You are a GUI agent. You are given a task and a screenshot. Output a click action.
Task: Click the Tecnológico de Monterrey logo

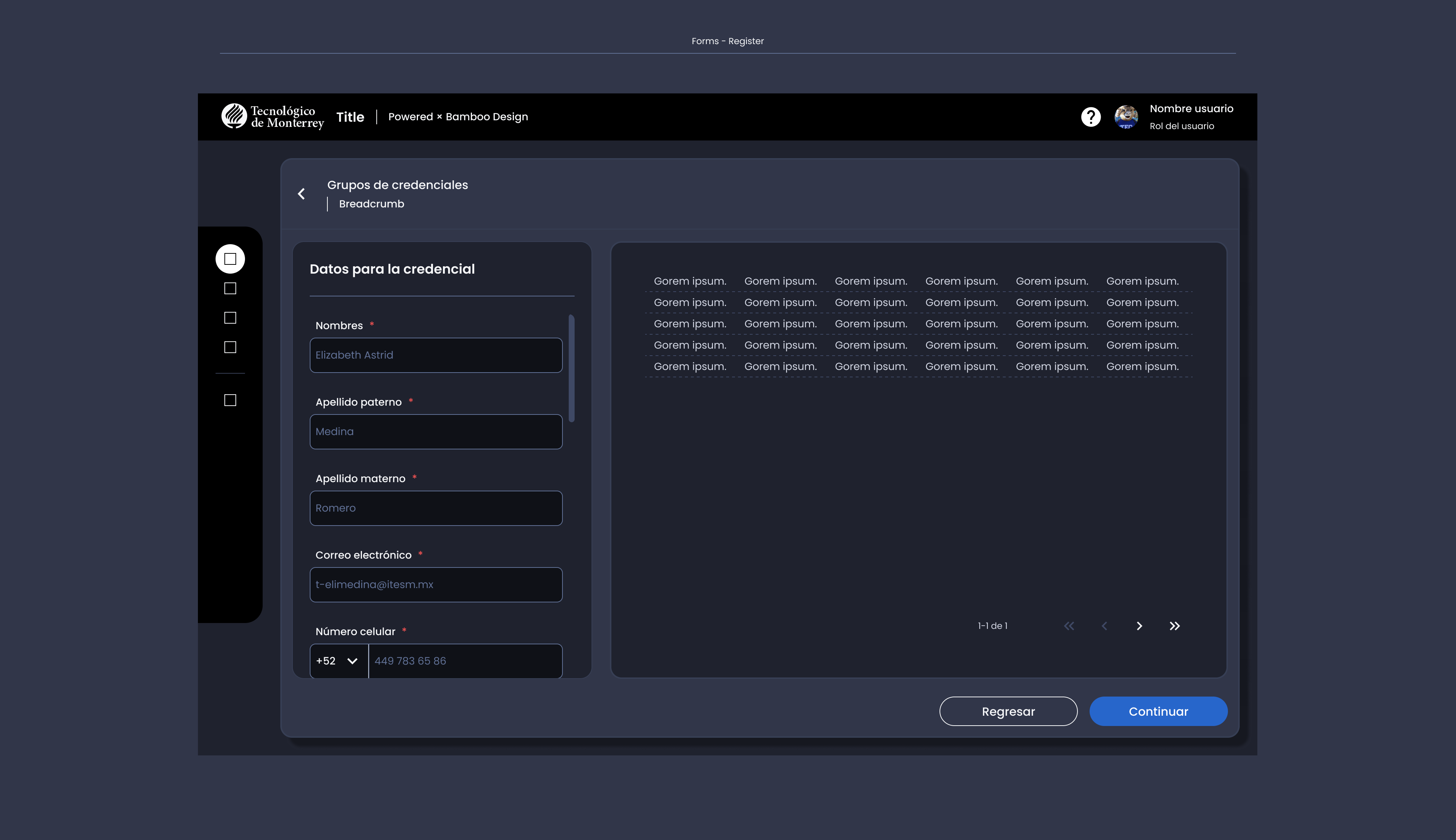(273, 117)
